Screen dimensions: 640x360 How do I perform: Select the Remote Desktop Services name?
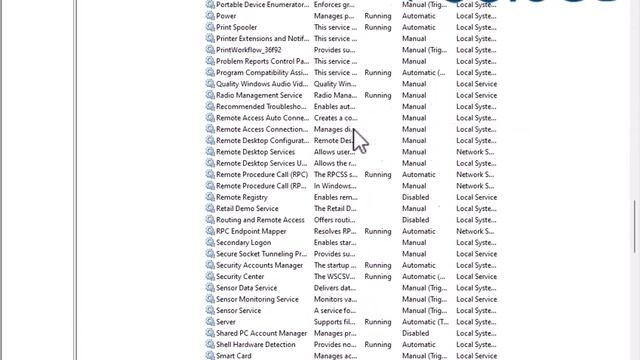(255, 152)
